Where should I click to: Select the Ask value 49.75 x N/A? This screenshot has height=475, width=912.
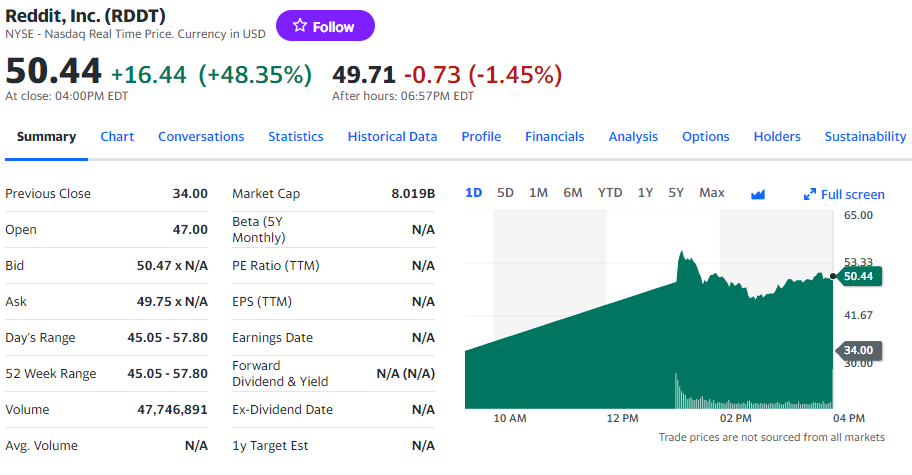click(x=172, y=302)
